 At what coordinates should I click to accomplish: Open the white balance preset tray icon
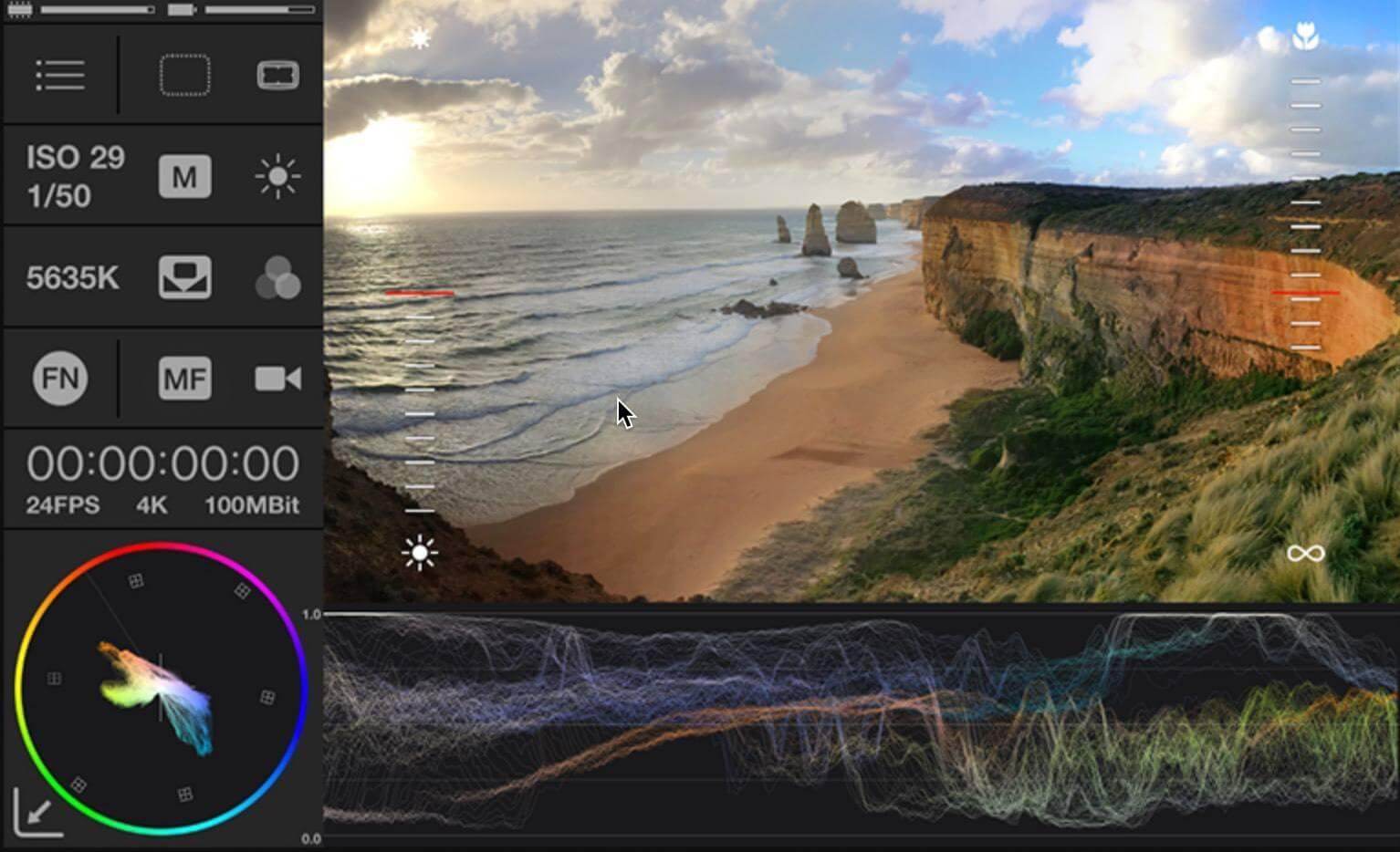click(x=184, y=277)
